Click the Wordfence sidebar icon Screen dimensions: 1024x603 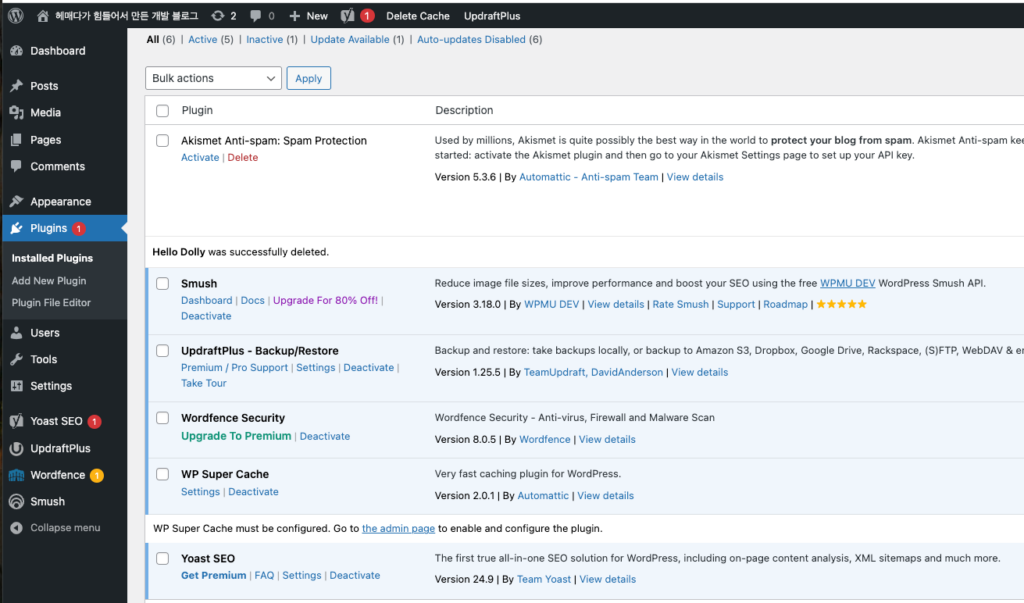point(16,475)
